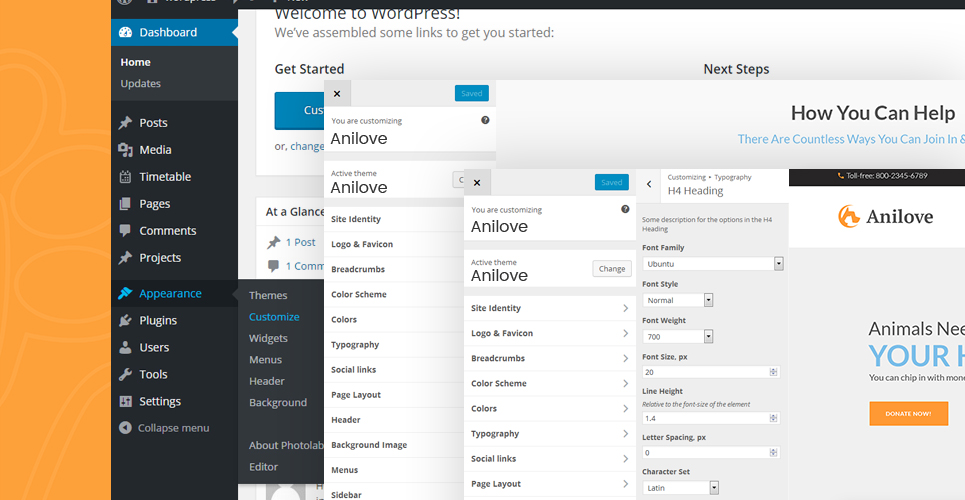
Task: Click the Media library icon
Action: point(125,150)
